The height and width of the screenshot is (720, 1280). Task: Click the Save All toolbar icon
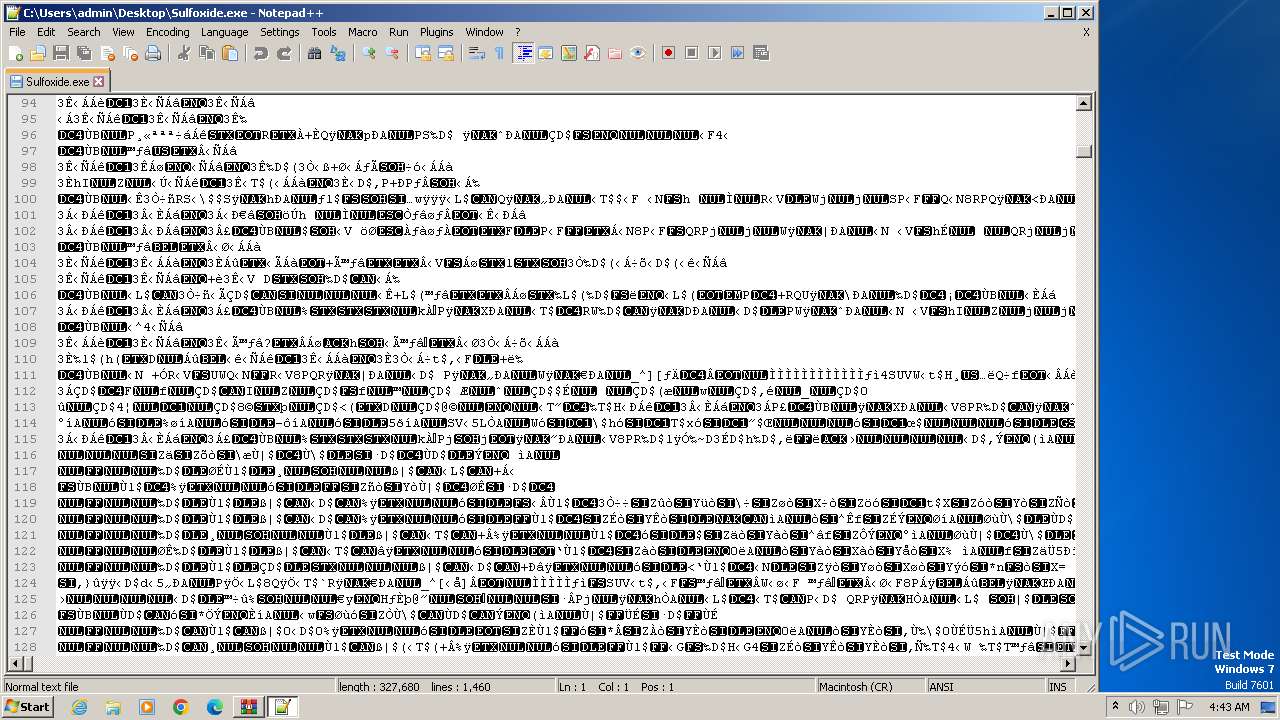83,53
